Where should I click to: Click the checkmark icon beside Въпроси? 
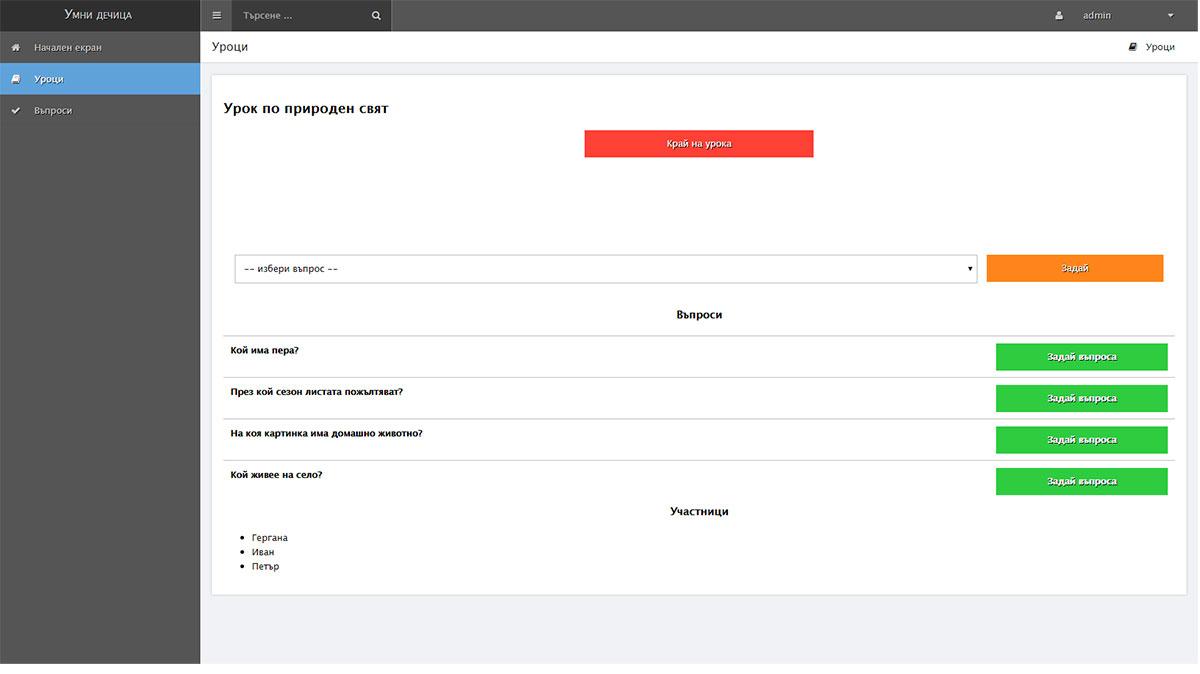coord(15,111)
